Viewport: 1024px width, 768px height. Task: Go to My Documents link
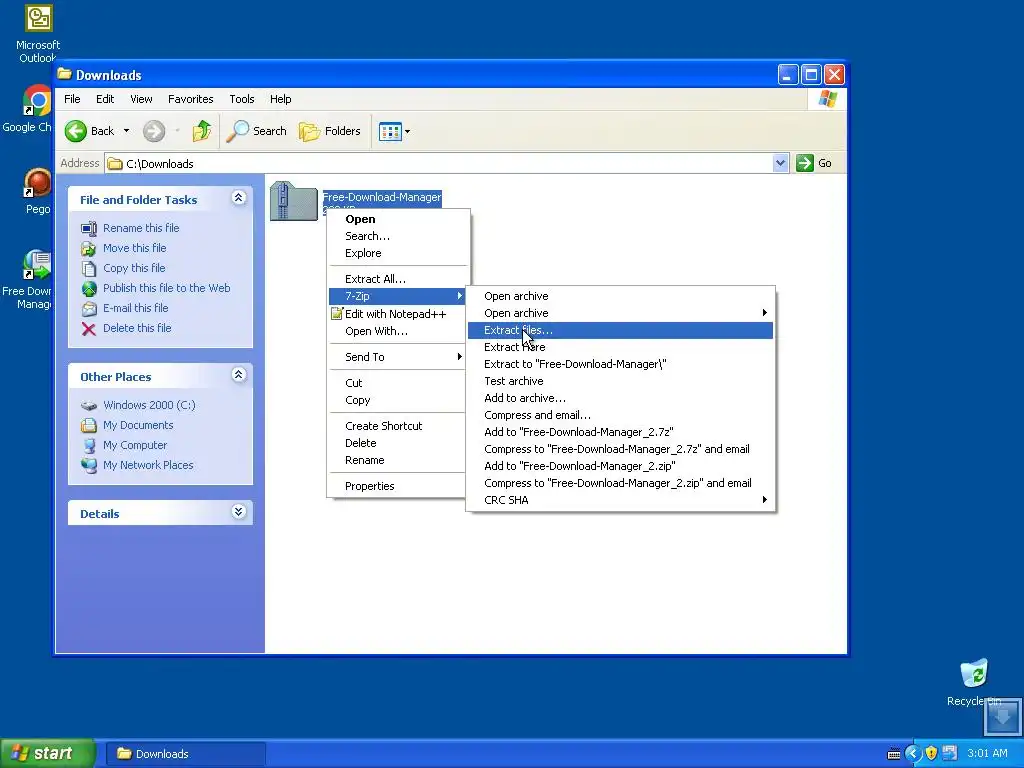pos(138,425)
